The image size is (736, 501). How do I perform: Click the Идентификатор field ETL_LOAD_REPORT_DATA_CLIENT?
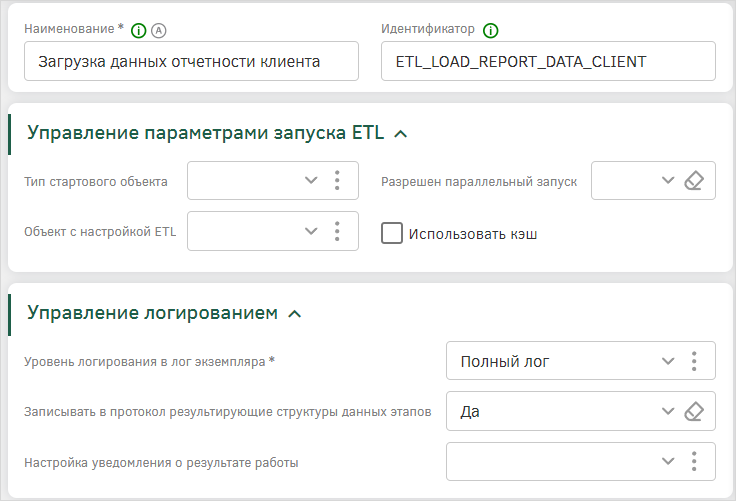pos(548,61)
